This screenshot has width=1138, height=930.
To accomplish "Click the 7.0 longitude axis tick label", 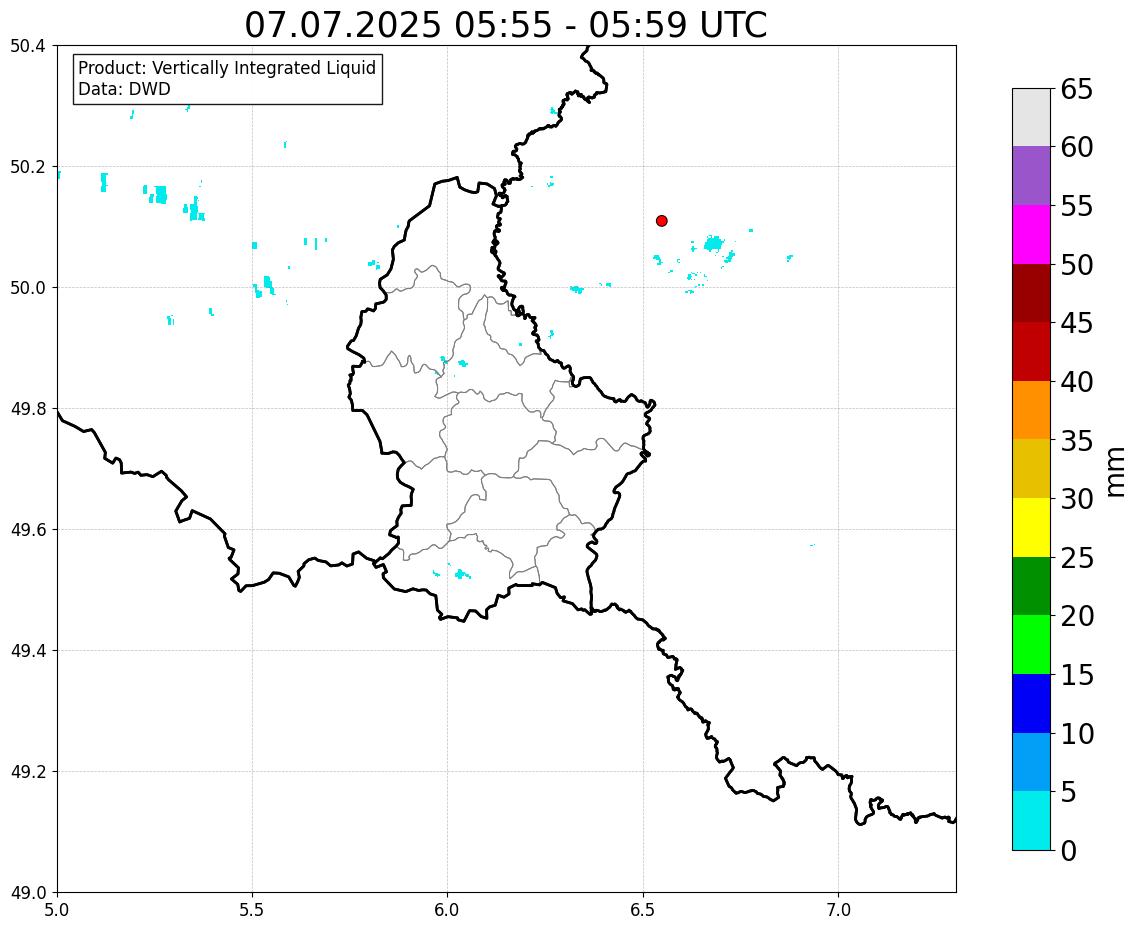I will pos(838,910).
